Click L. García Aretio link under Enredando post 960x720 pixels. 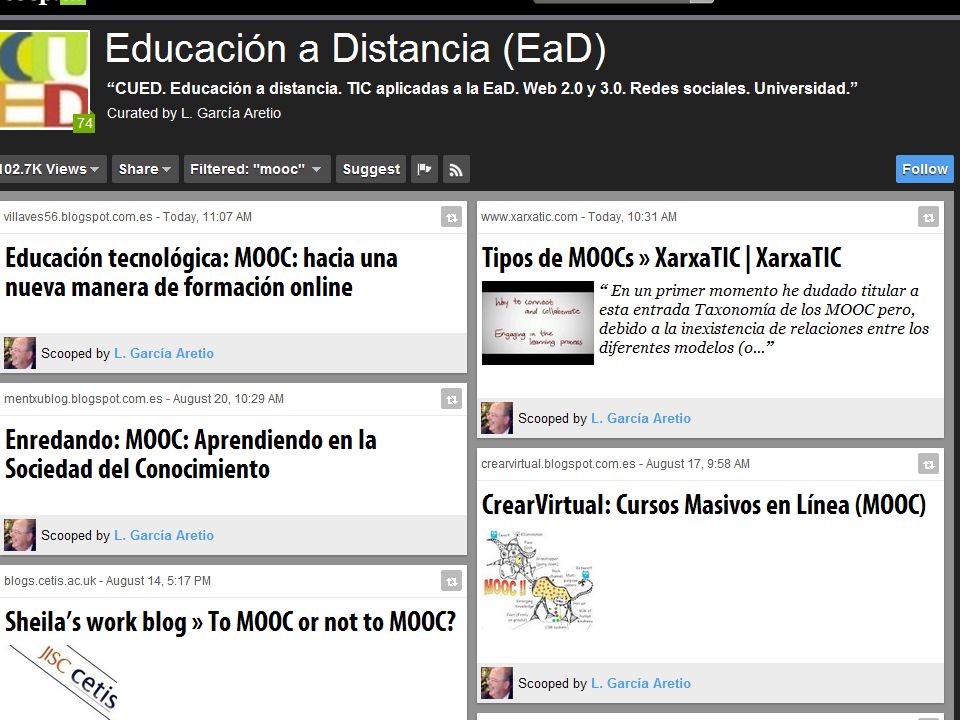163,535
